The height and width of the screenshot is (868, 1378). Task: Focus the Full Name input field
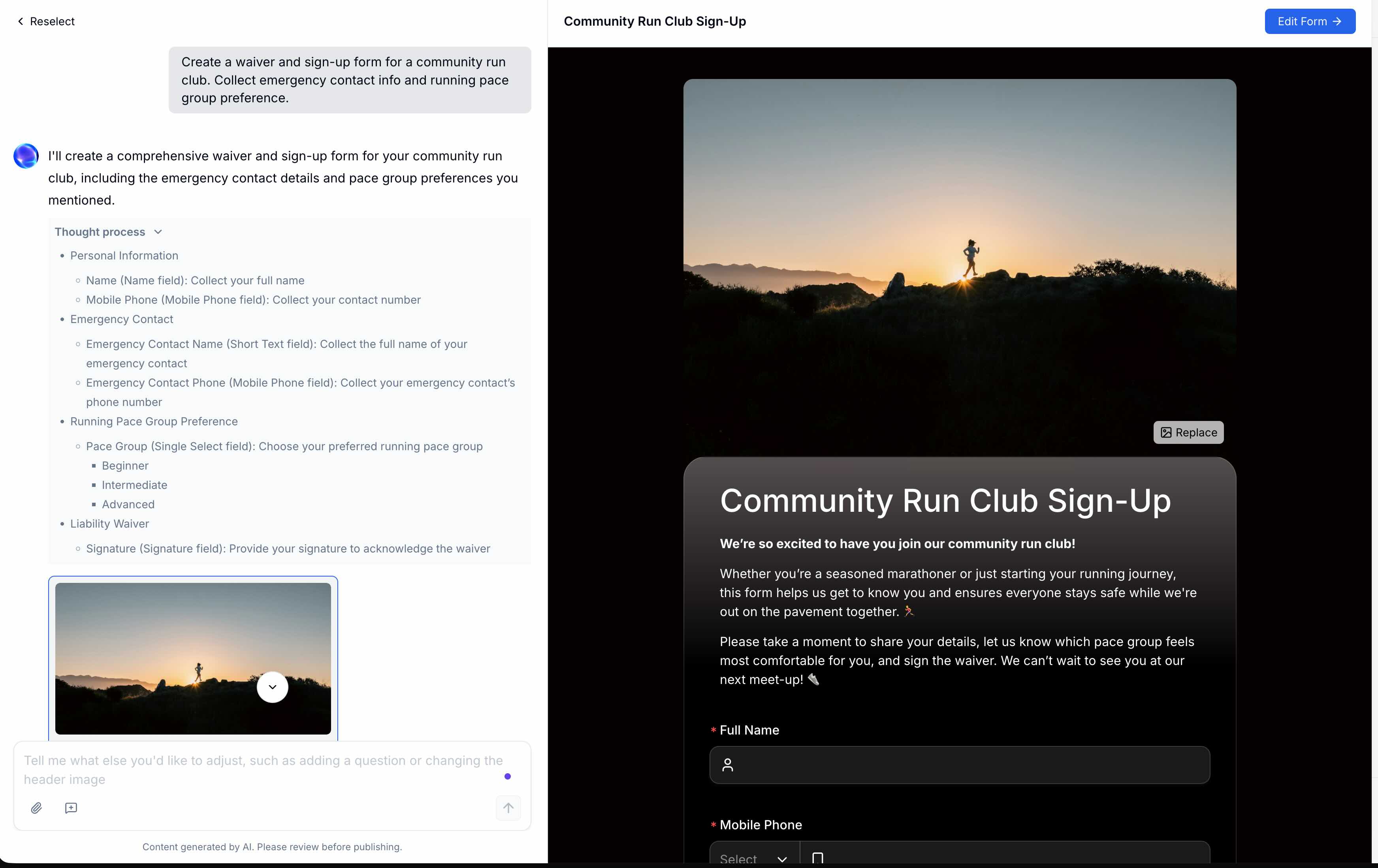coord(973,765)
